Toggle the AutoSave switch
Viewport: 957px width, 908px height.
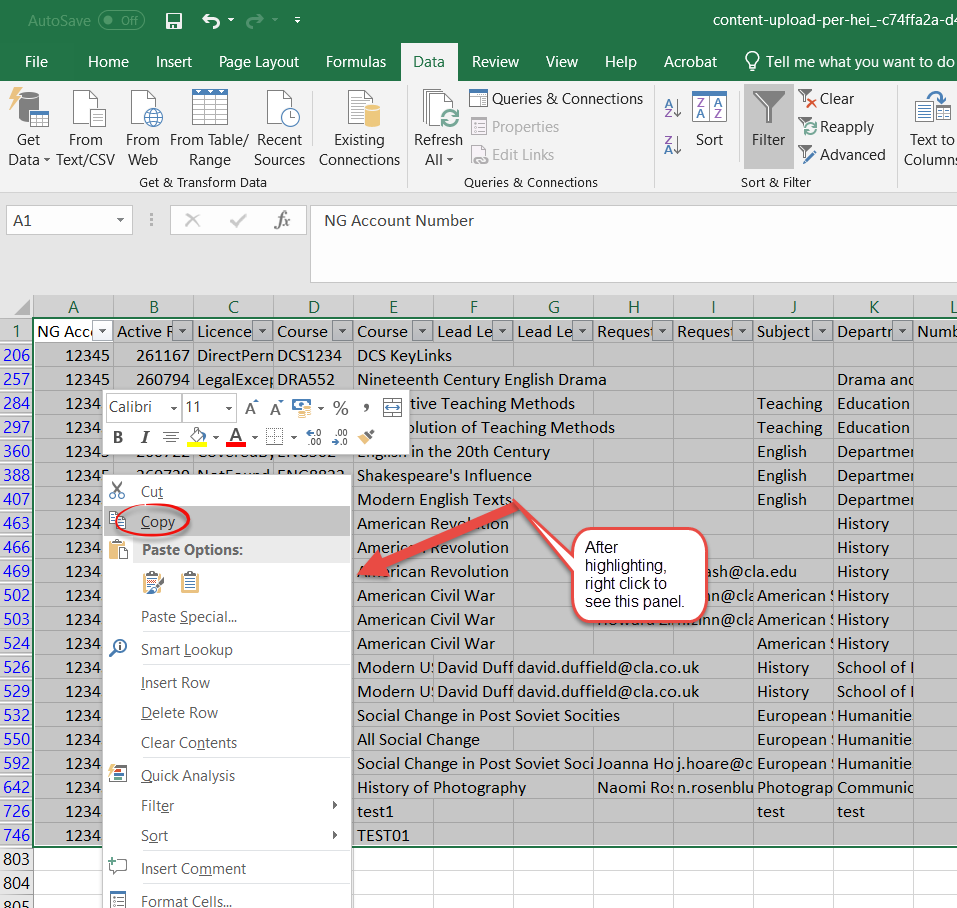(x=121, y=20)
